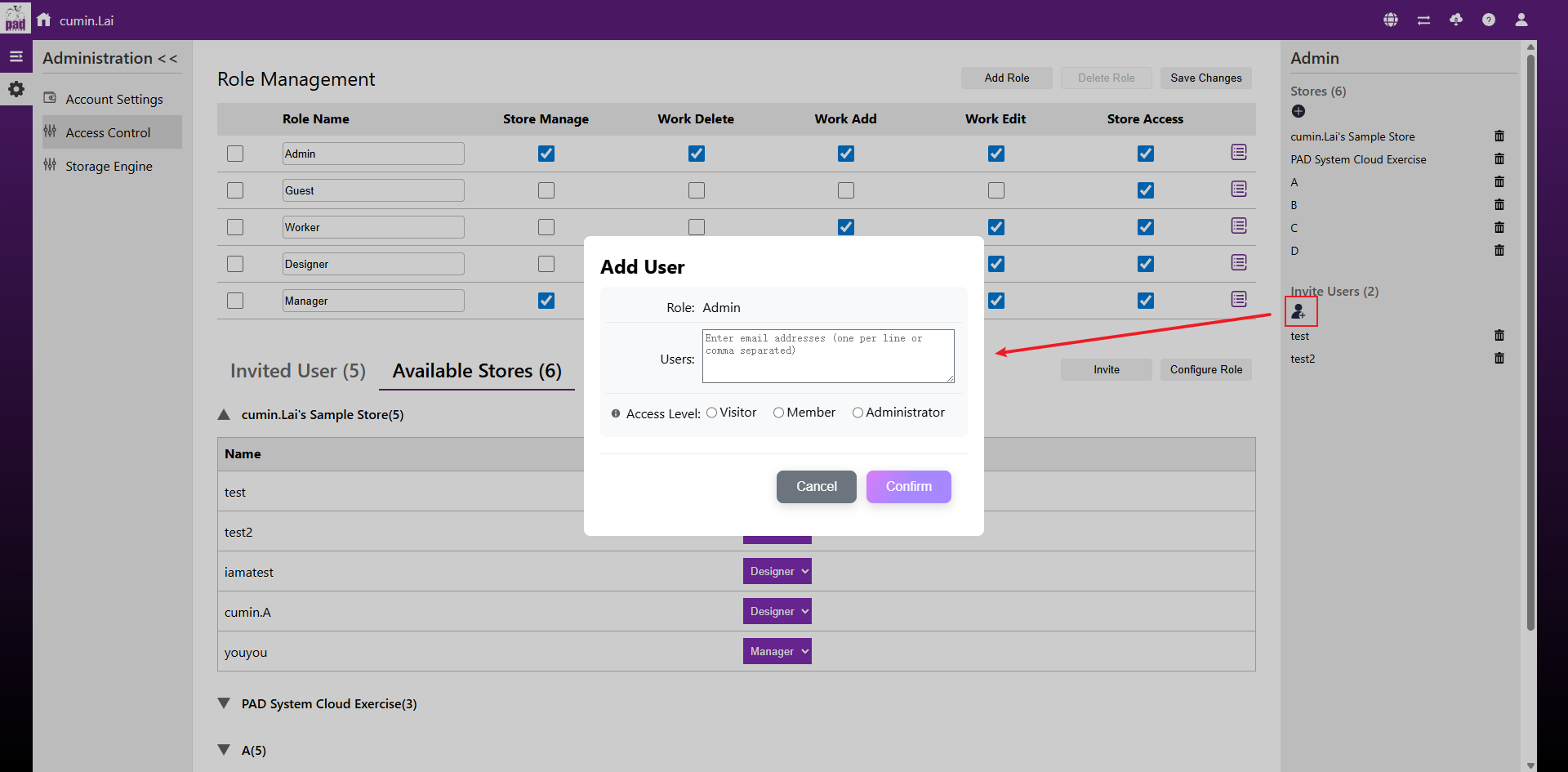Screen dimensions: 1568x772
Task: Open Storage Engine in the sidebar
Action: (109, 166)
